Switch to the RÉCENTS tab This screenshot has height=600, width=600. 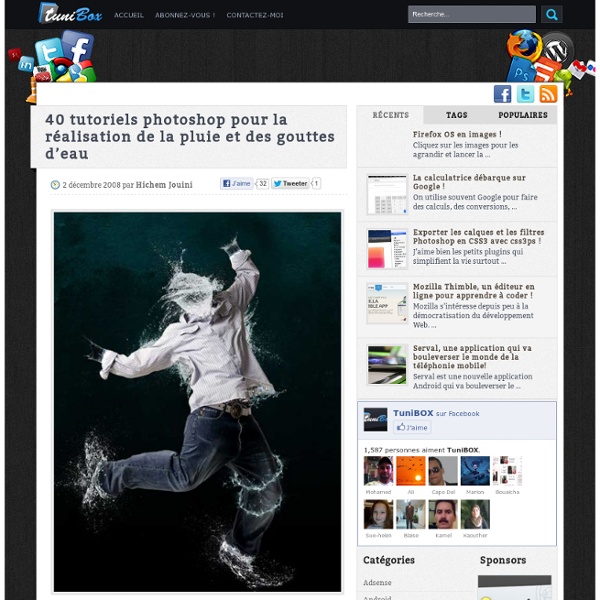[x=391, y=115]
